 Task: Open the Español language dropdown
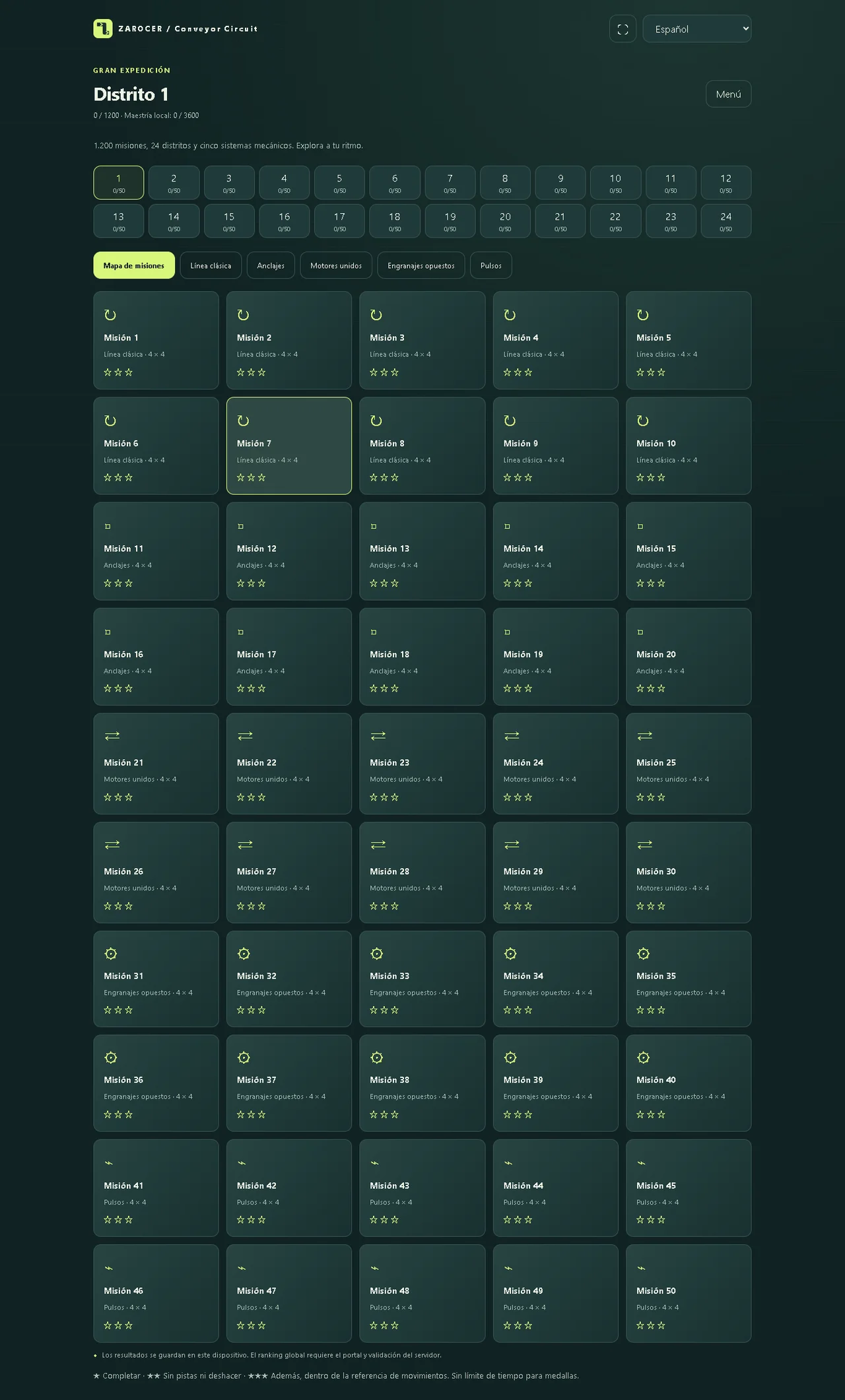[697, 29]
